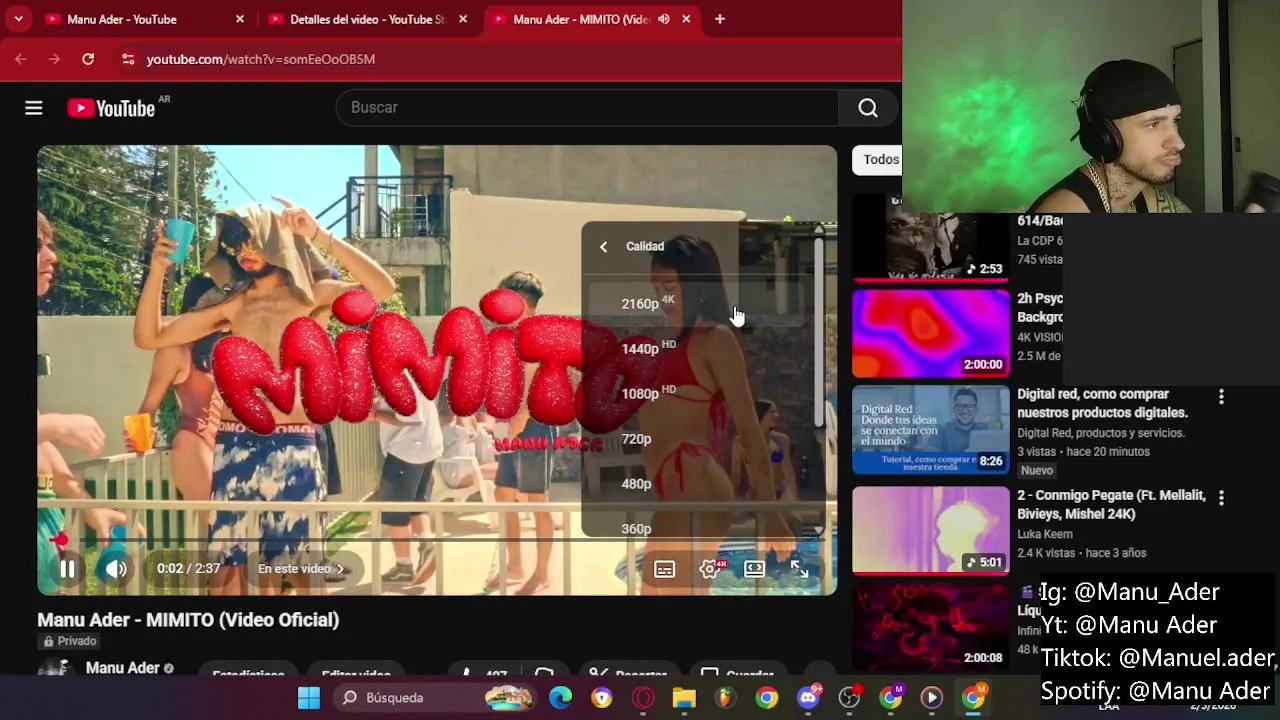Switch to 'Detalles del video' Studio tab
Image resolution: width=1280 pixels, height=720 pixels.
tap(367, 19)
